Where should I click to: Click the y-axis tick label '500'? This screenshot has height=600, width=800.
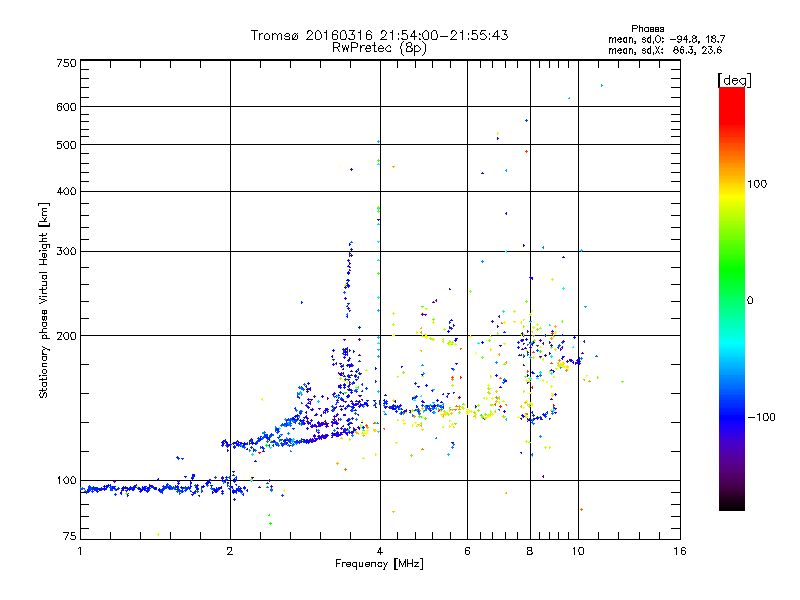pos(66,145)
